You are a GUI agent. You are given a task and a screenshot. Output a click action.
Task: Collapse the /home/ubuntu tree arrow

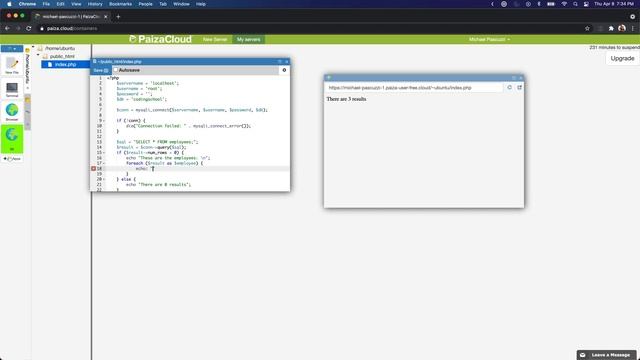click(33, 47)
